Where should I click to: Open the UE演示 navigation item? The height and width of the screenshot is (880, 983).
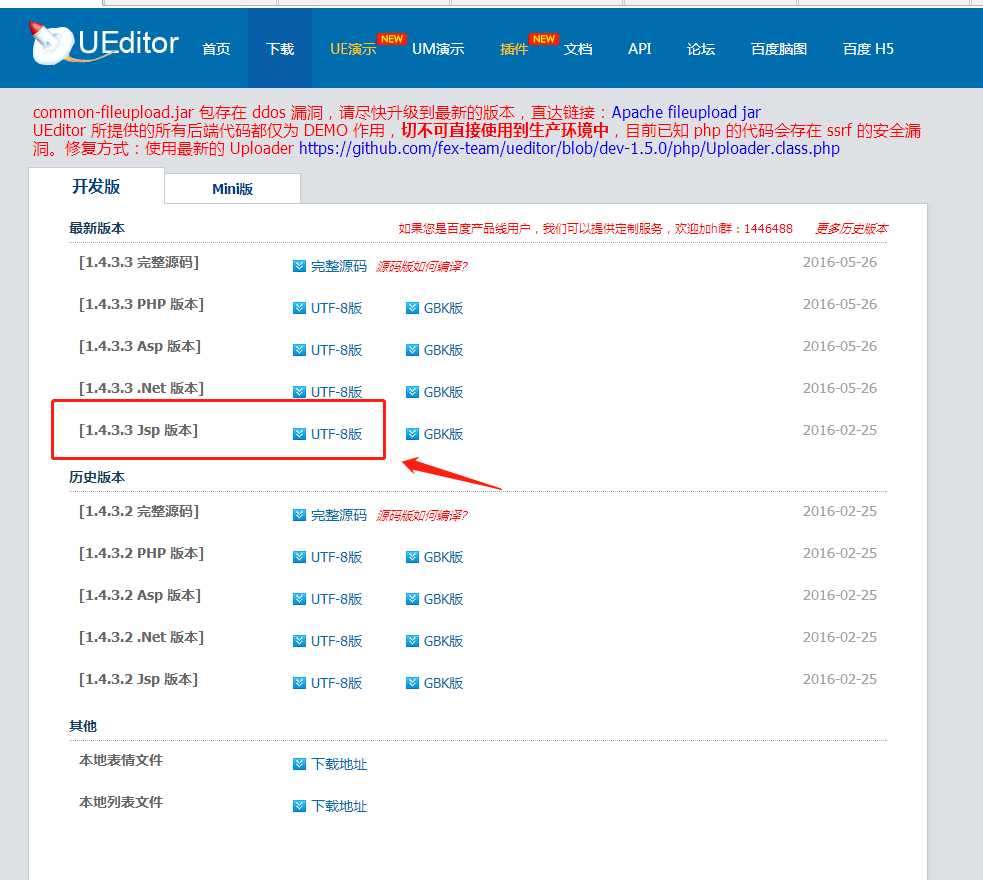(x=353, y=49)
